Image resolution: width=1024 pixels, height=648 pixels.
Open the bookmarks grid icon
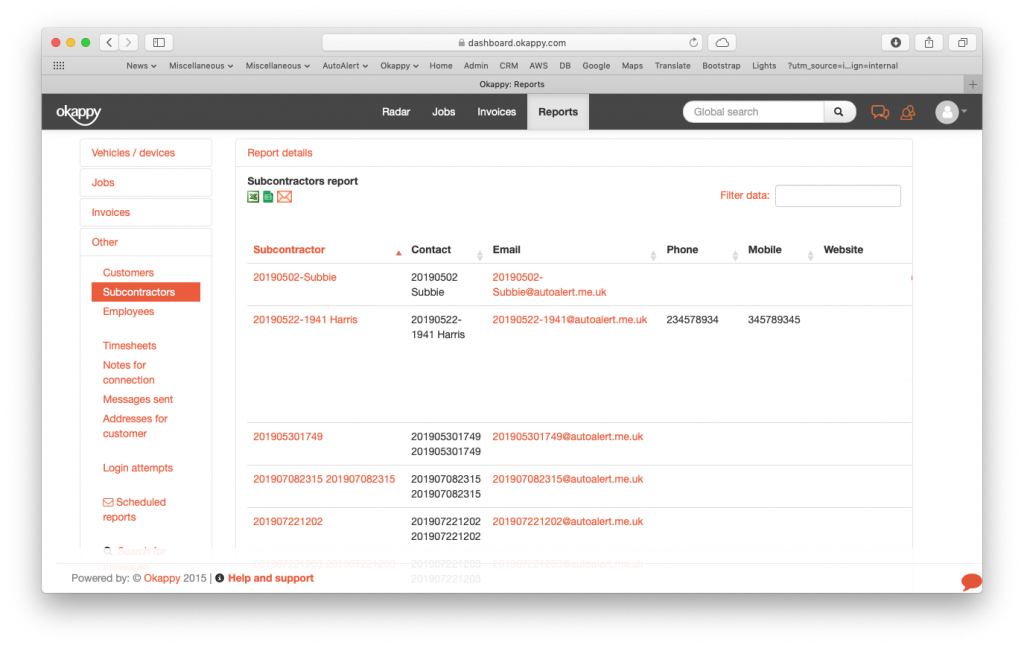pos(59,65)
